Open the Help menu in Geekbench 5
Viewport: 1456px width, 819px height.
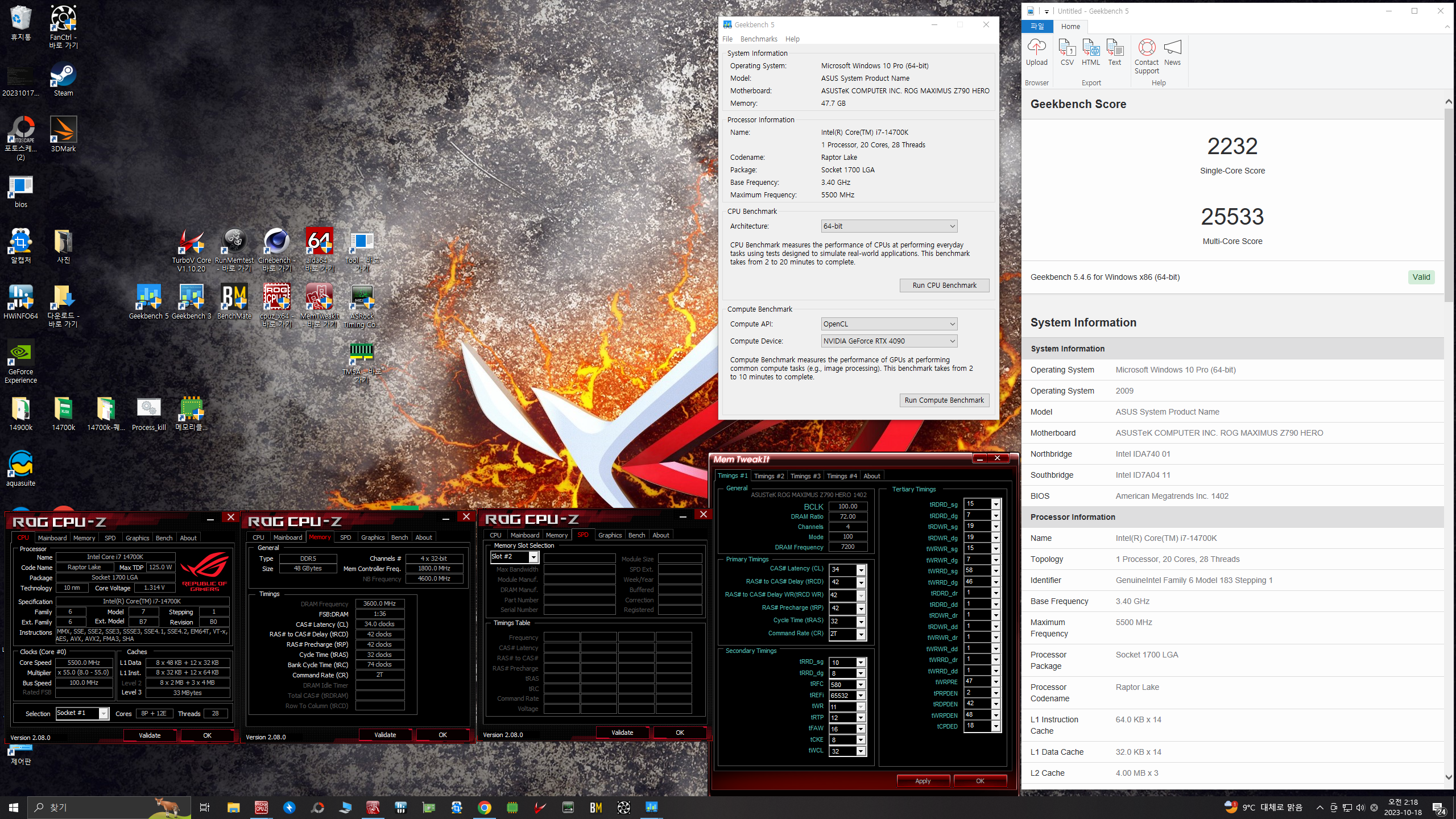[x=792, y=39]
